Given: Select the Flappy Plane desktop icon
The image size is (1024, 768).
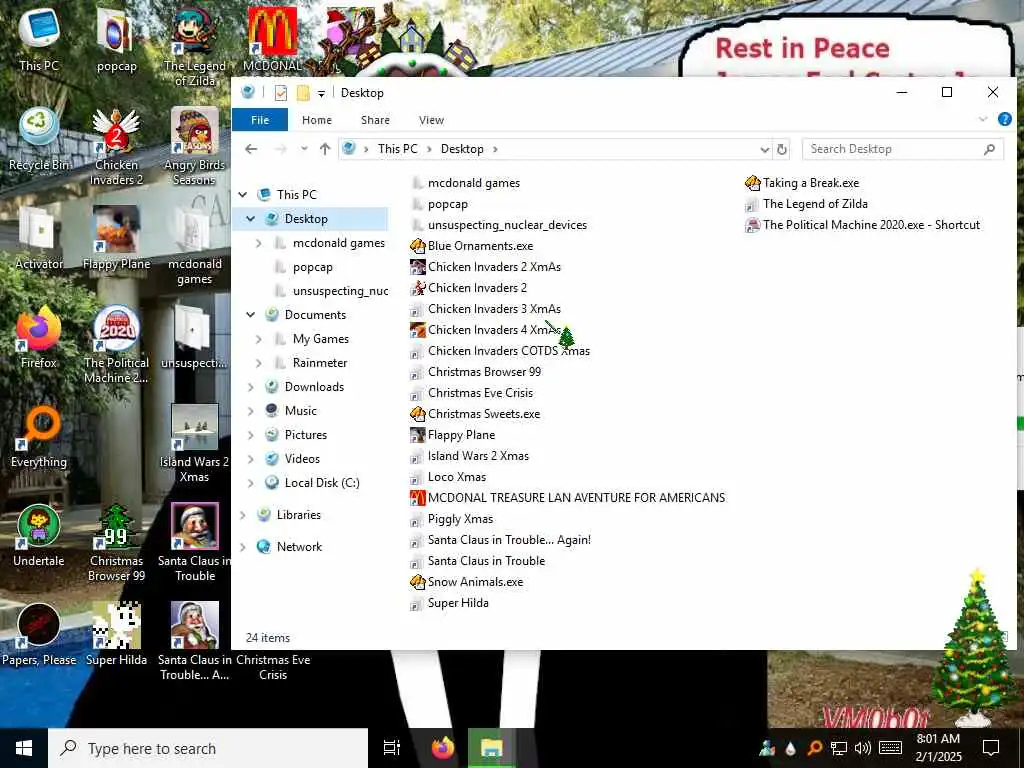Looking at the screenshot, I should pos(116,239).
